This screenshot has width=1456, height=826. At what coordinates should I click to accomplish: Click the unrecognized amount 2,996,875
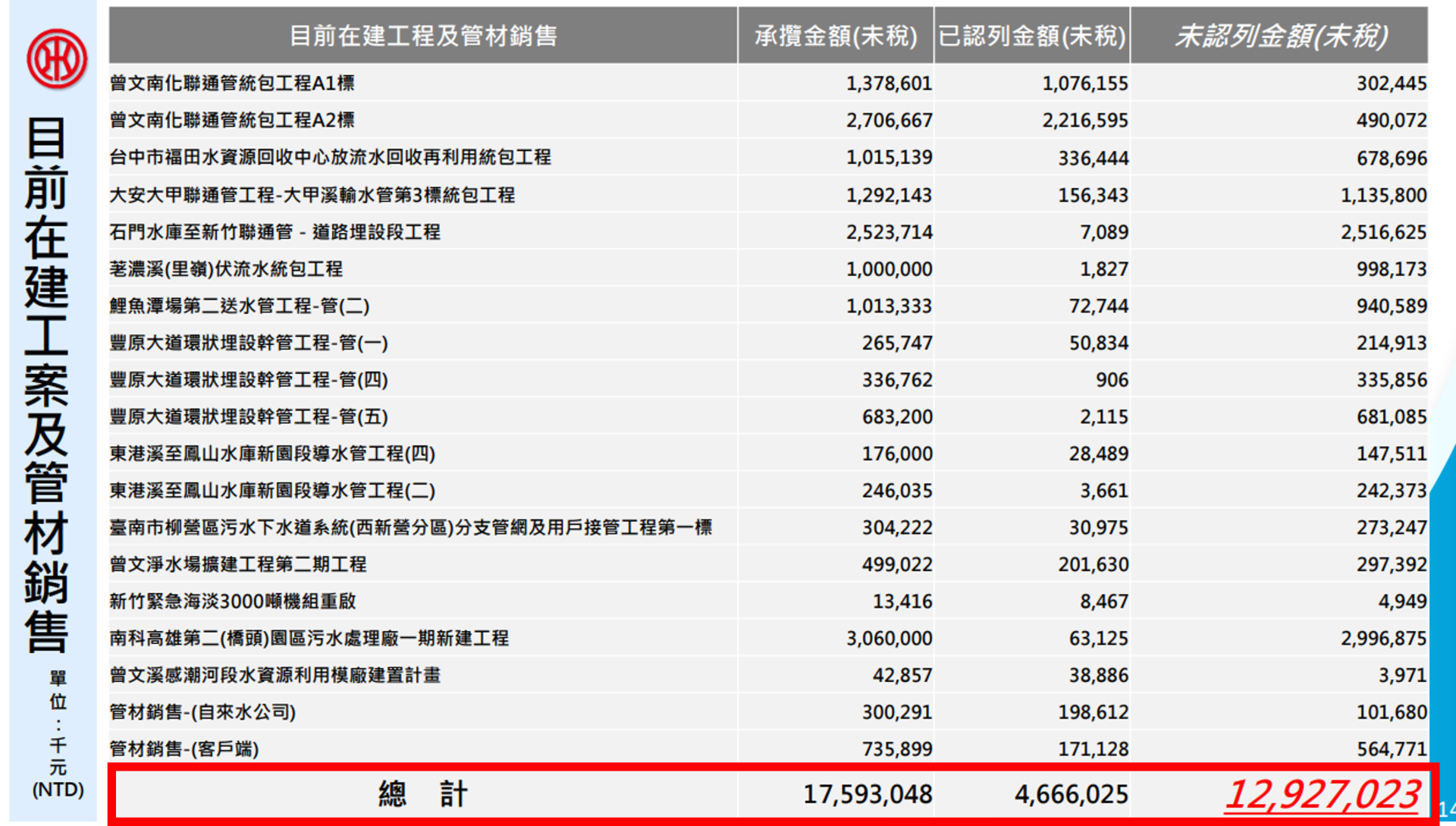tap(1383, 639)
